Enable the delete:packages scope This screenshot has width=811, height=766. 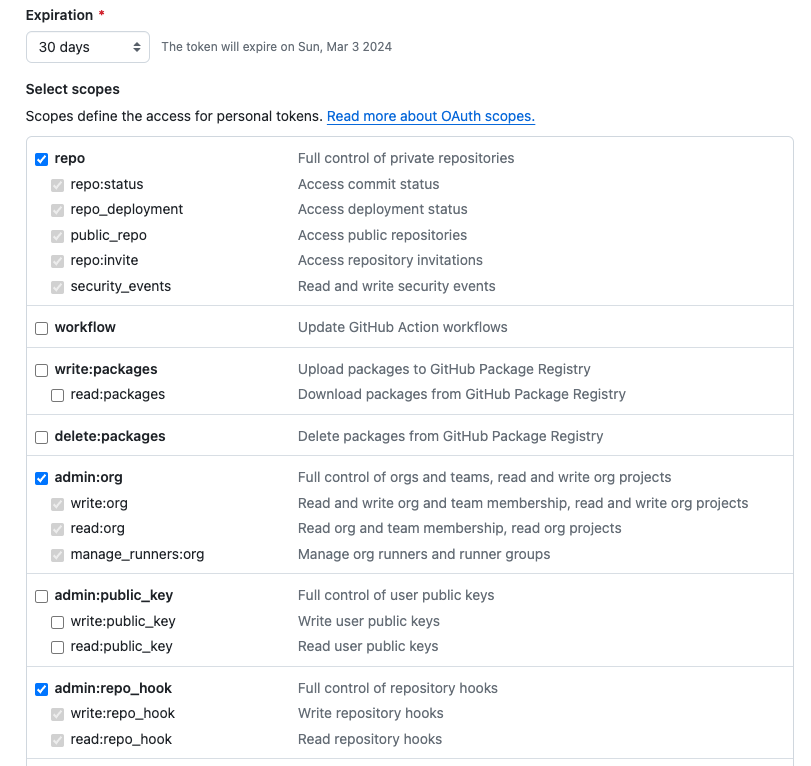tap(42, 437)
